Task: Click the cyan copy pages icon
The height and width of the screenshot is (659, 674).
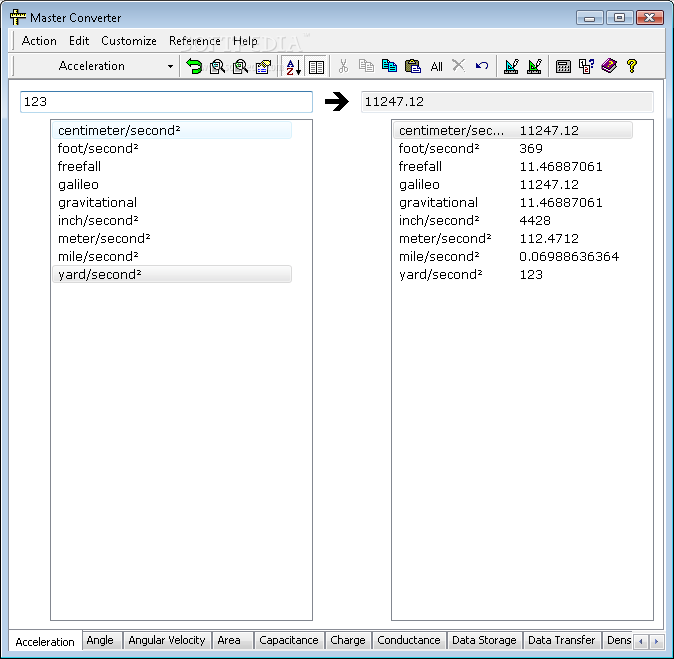Action: pos(389,66)
